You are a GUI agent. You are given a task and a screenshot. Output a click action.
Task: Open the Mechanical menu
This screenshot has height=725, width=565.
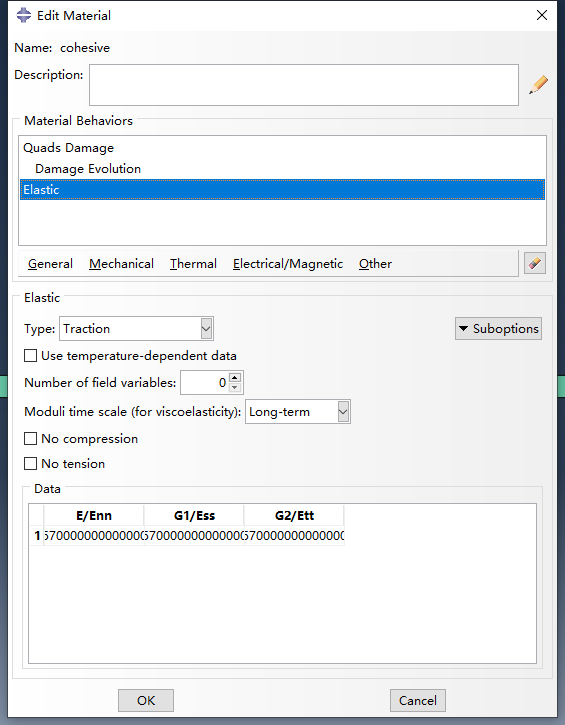click(122, 264)
